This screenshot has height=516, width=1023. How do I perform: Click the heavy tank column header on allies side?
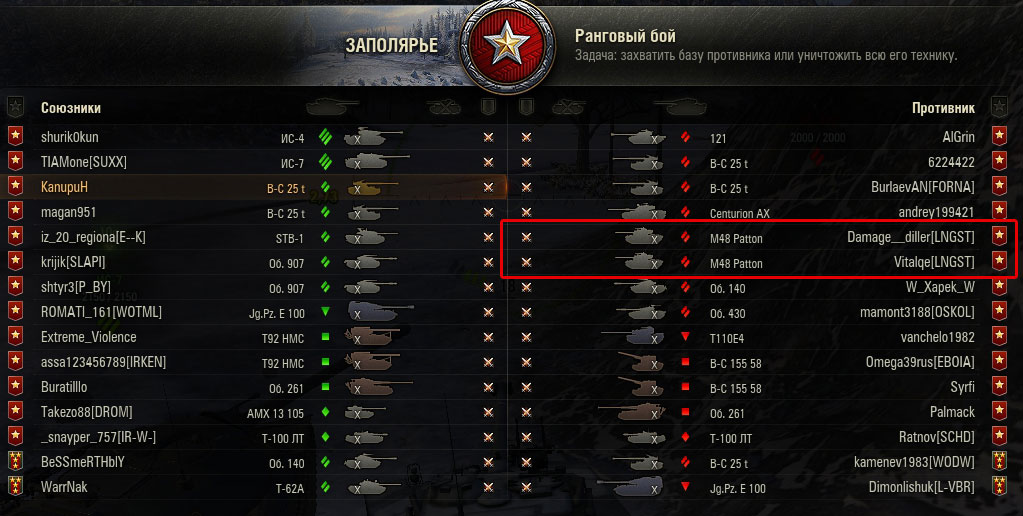(333, 106)
